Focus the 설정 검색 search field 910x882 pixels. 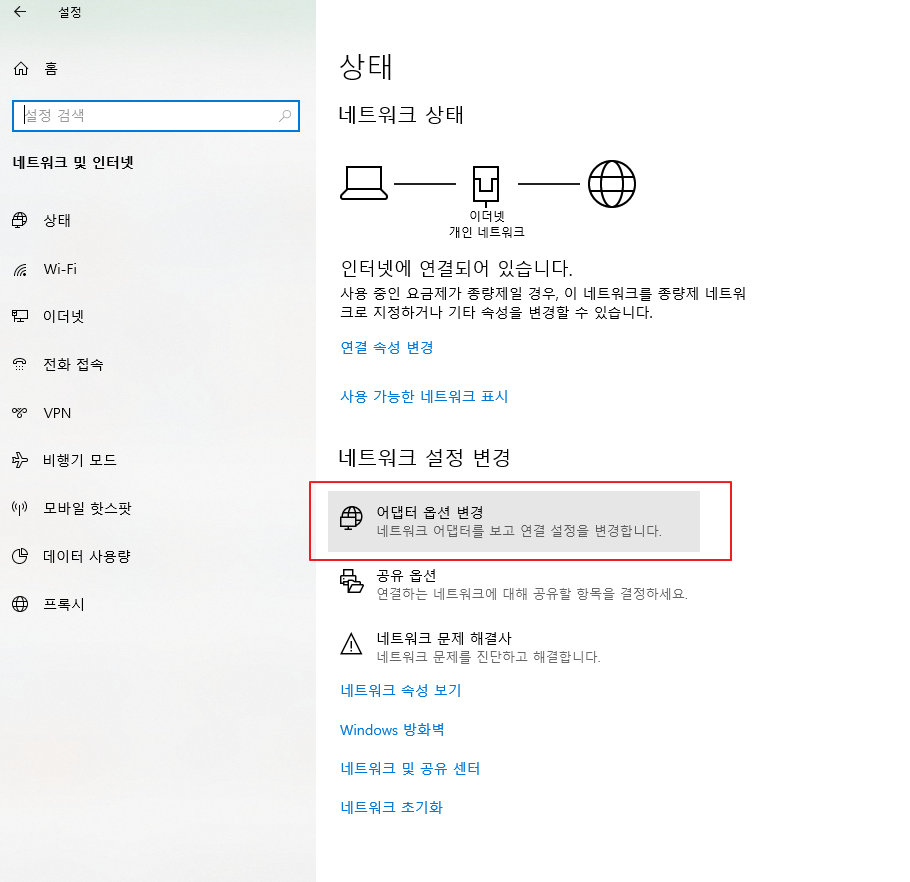pyautogui.click(x=156, y=115)
